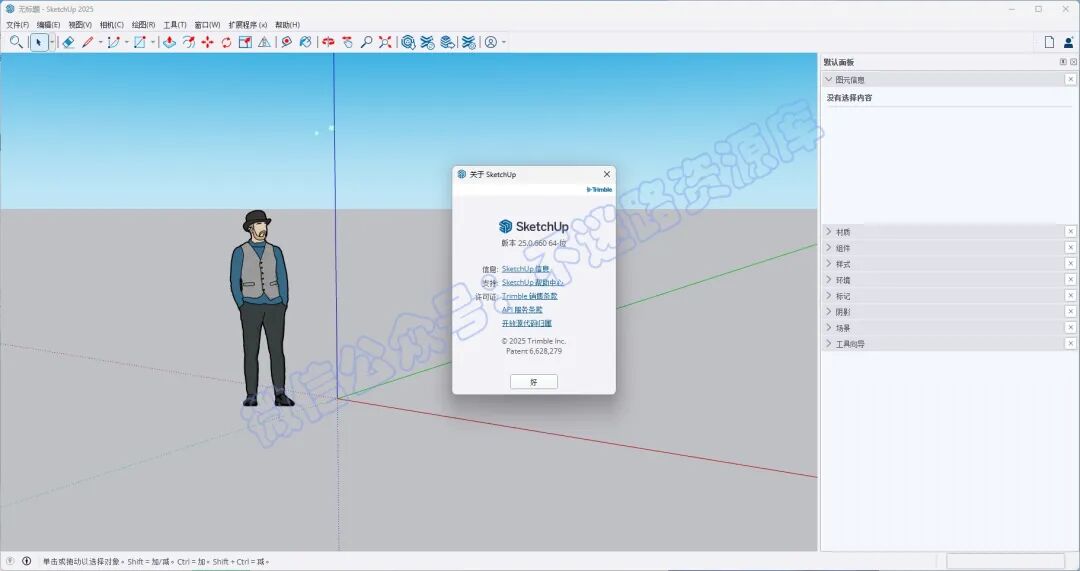Expand the 场景 panel

coord(829,327)
